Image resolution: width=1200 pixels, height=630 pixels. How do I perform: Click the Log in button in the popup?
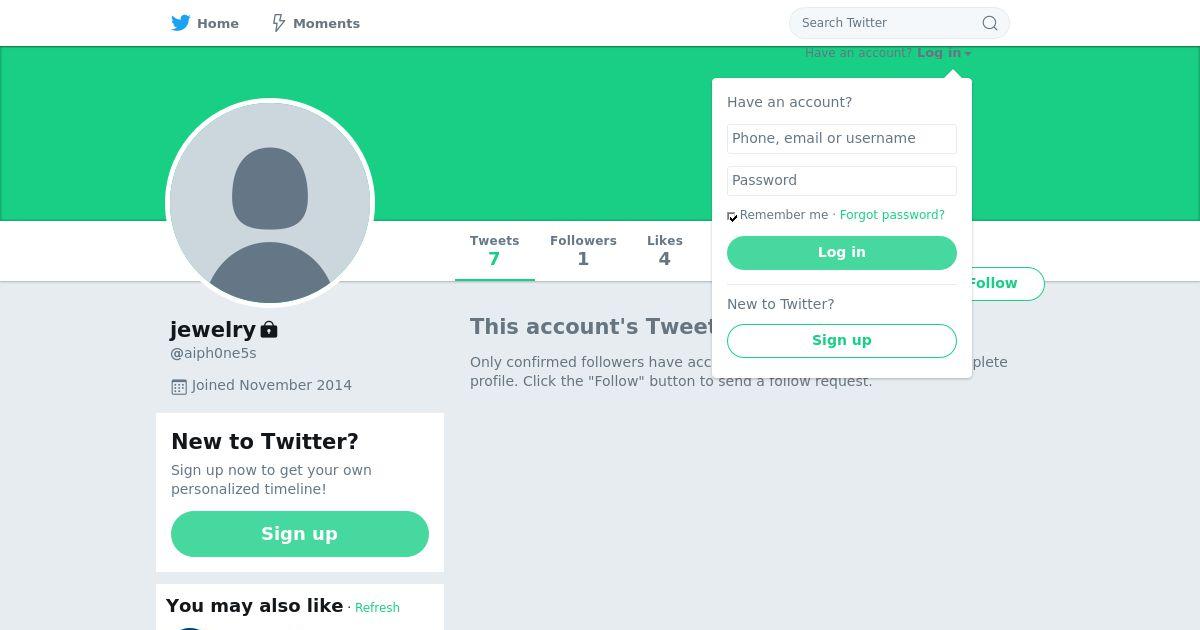[842, 253]
